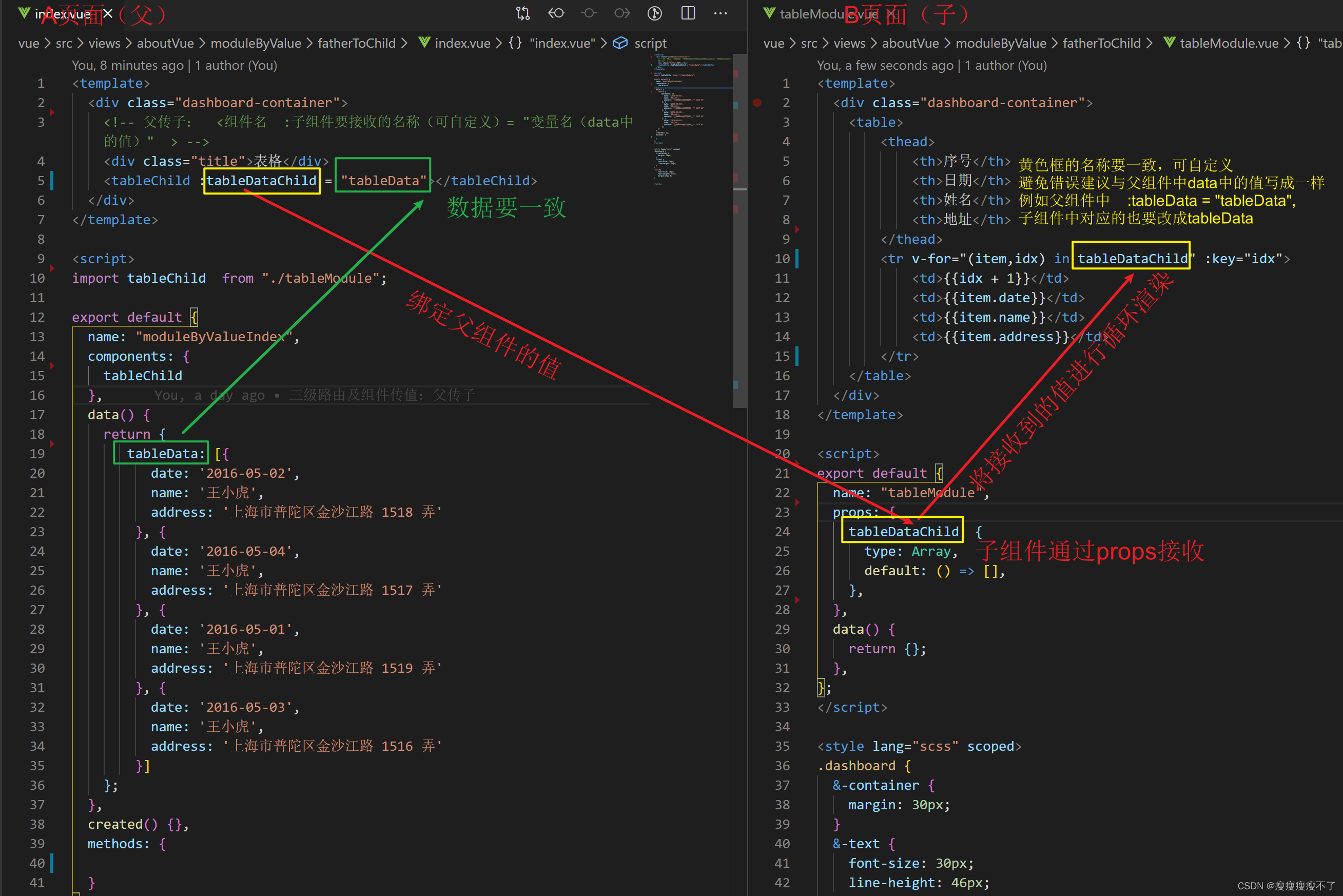Screen dimensions: 1343x896
Task: Click the red deletion marker near left line 10
Action: (x=52, y=268)
